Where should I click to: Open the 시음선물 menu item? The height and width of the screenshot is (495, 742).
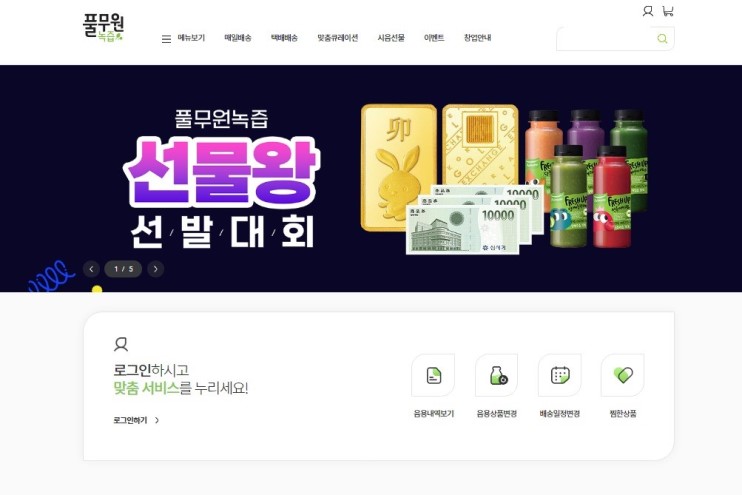391,38
